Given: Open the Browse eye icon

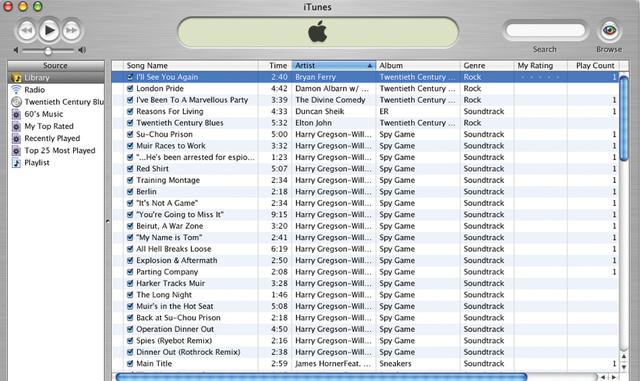Looking at the screenshot, I should point(609,30).
